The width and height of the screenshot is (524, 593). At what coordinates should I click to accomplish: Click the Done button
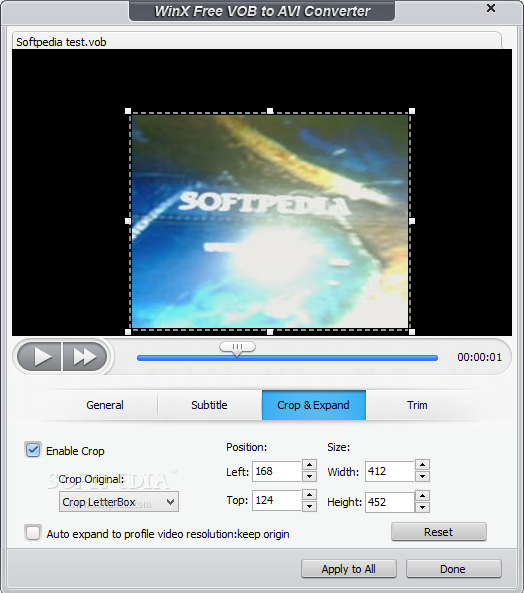point(454,569)
